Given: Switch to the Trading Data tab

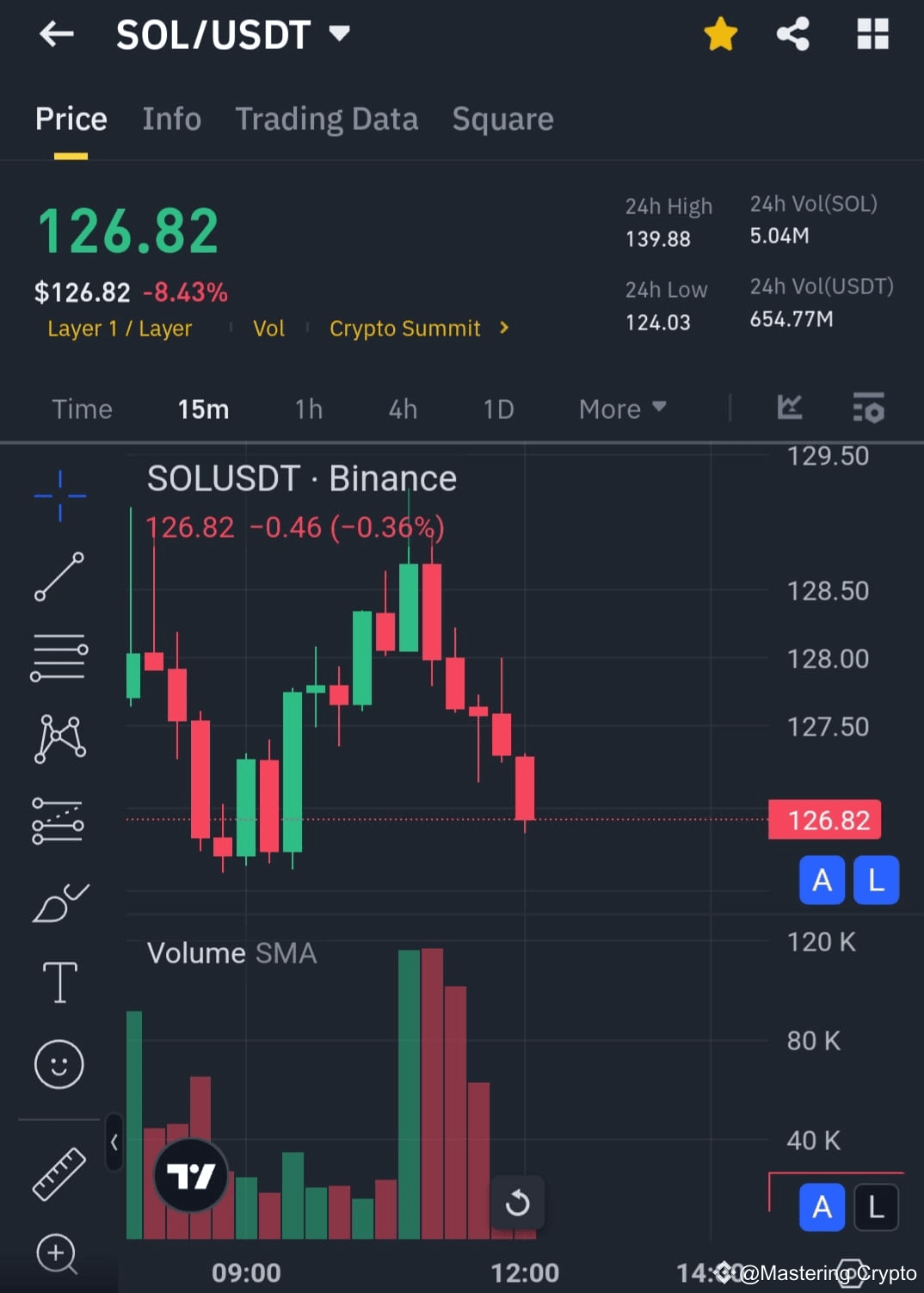Looking at the screenshot, I should tap(327, 120).
